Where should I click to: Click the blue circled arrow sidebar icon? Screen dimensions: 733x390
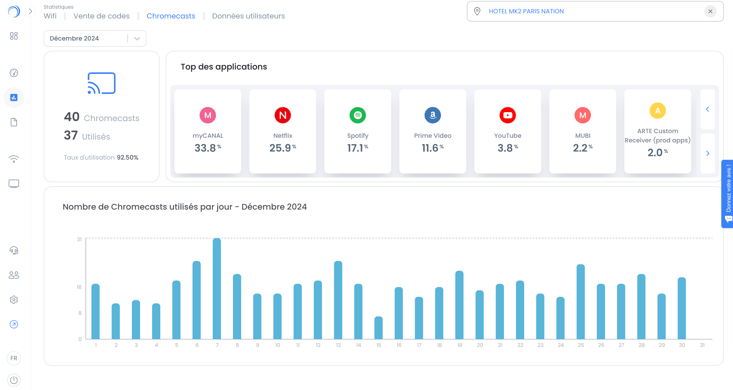(14, 324)
